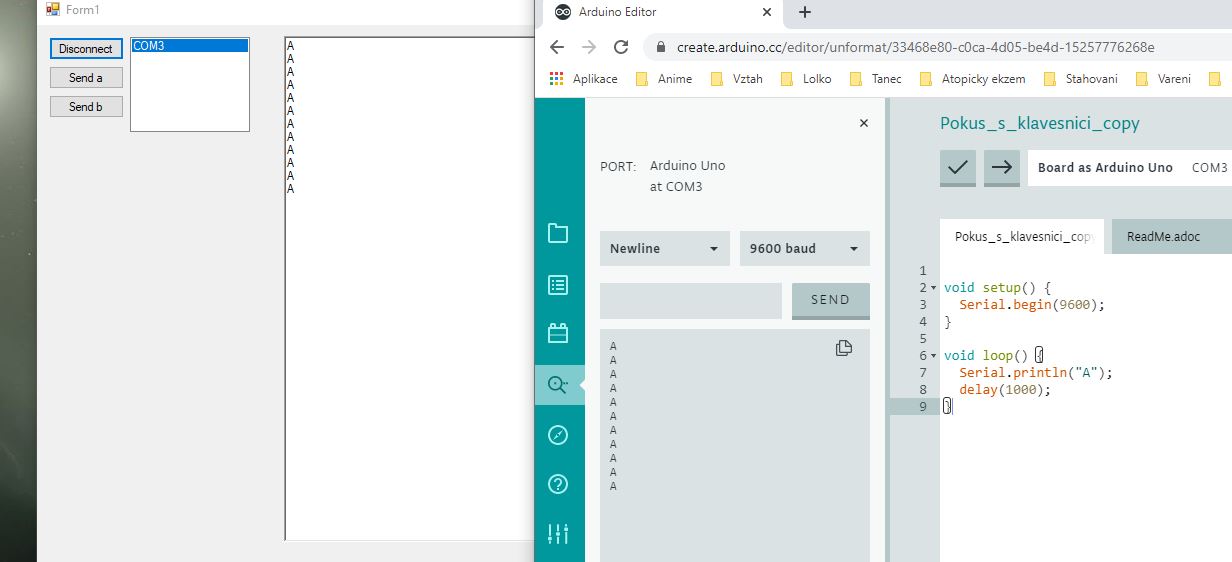Click the Disconnect button in Form1
This screenshot has height=562, width=1232.
click(x=86, y=49)
